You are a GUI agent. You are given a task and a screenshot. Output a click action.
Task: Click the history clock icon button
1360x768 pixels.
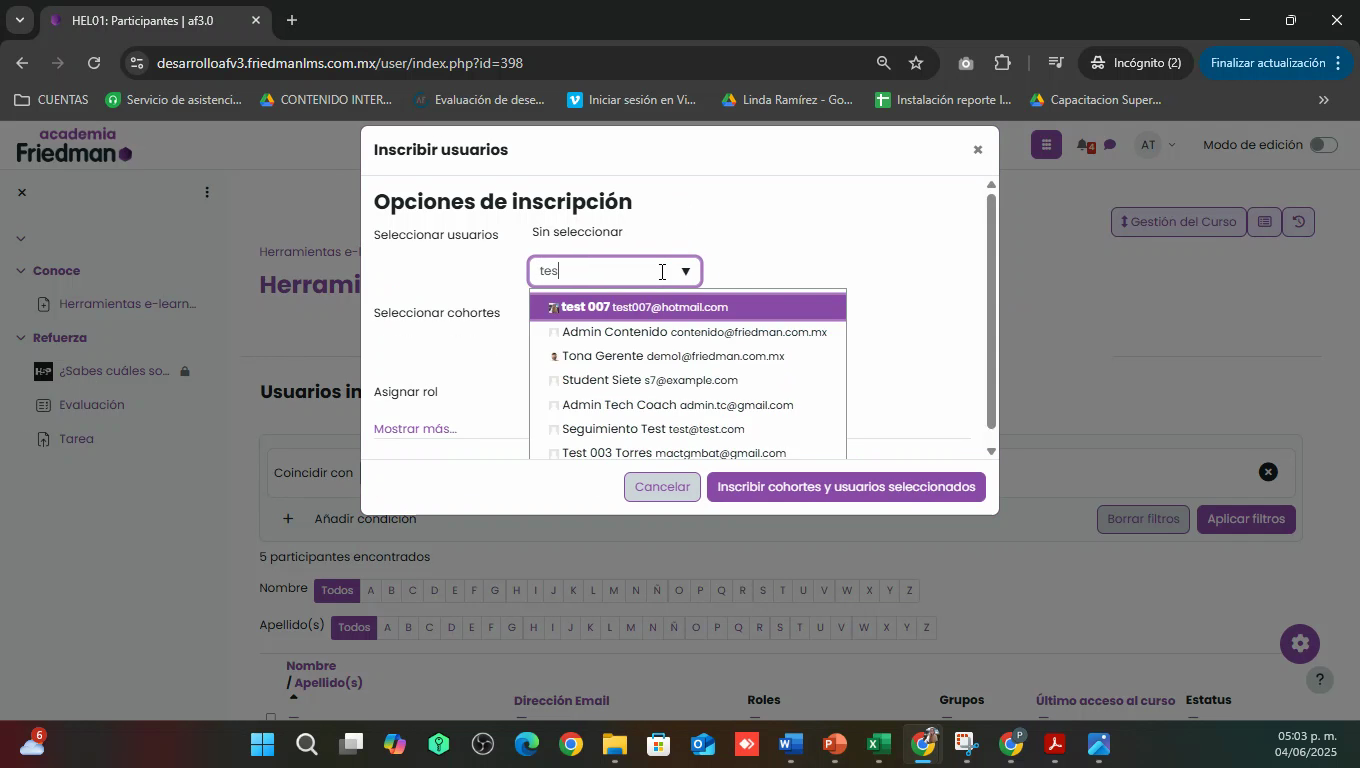coord(1298,222)
